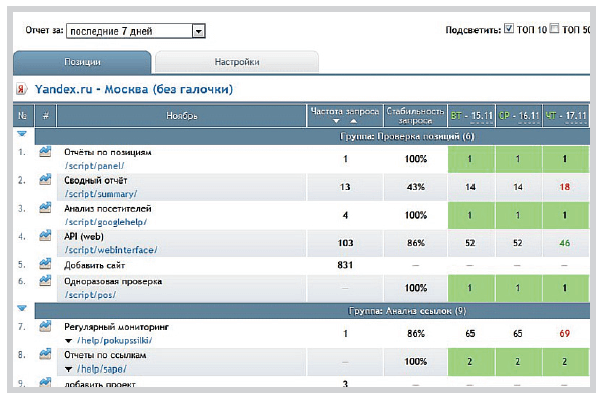Select the Регулярный мониторинг keyword
The width and height of the screenshot is (599, 396).
[116, 327]
